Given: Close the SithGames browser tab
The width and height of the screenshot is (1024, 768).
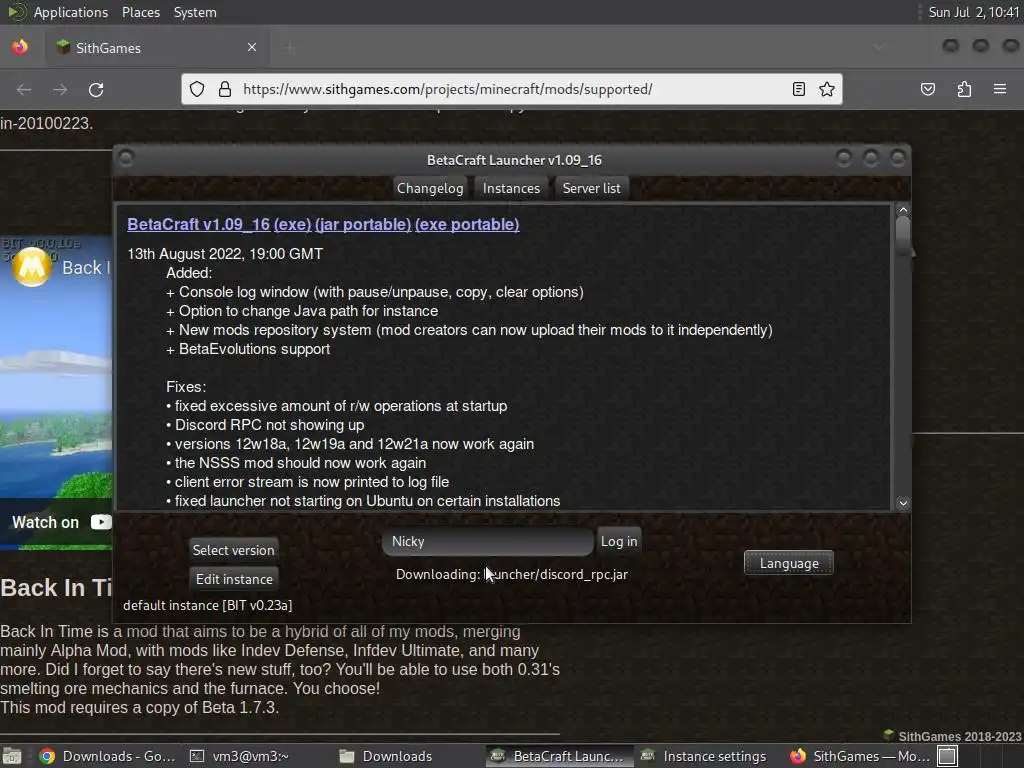Looking at the screenshot, I should tap(252, 47).
